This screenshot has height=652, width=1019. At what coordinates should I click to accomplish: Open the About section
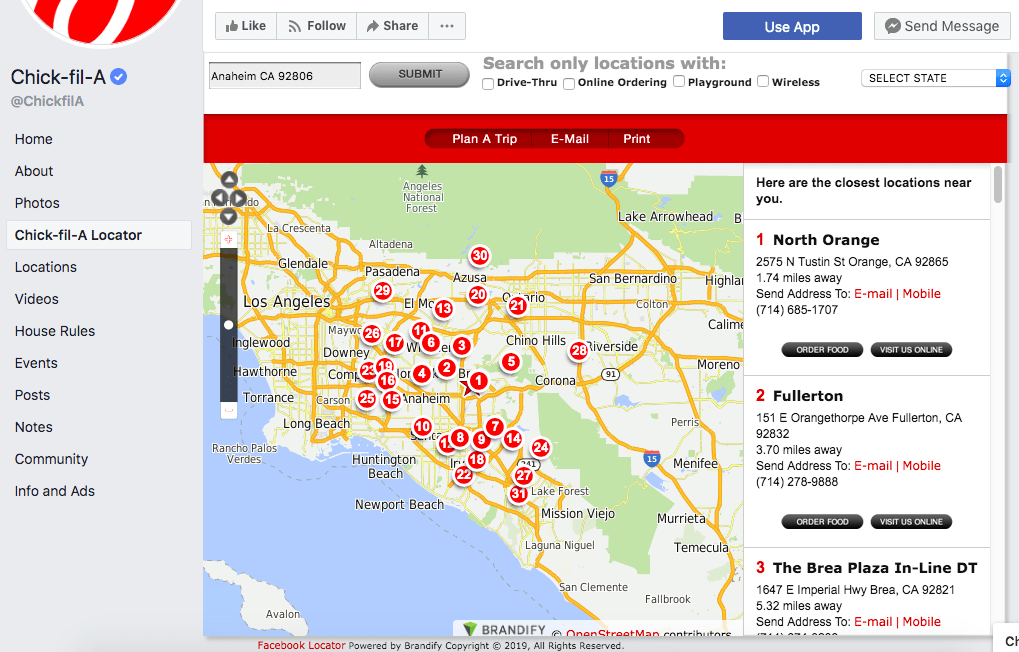pyautogui.click(x=34, y=171)
